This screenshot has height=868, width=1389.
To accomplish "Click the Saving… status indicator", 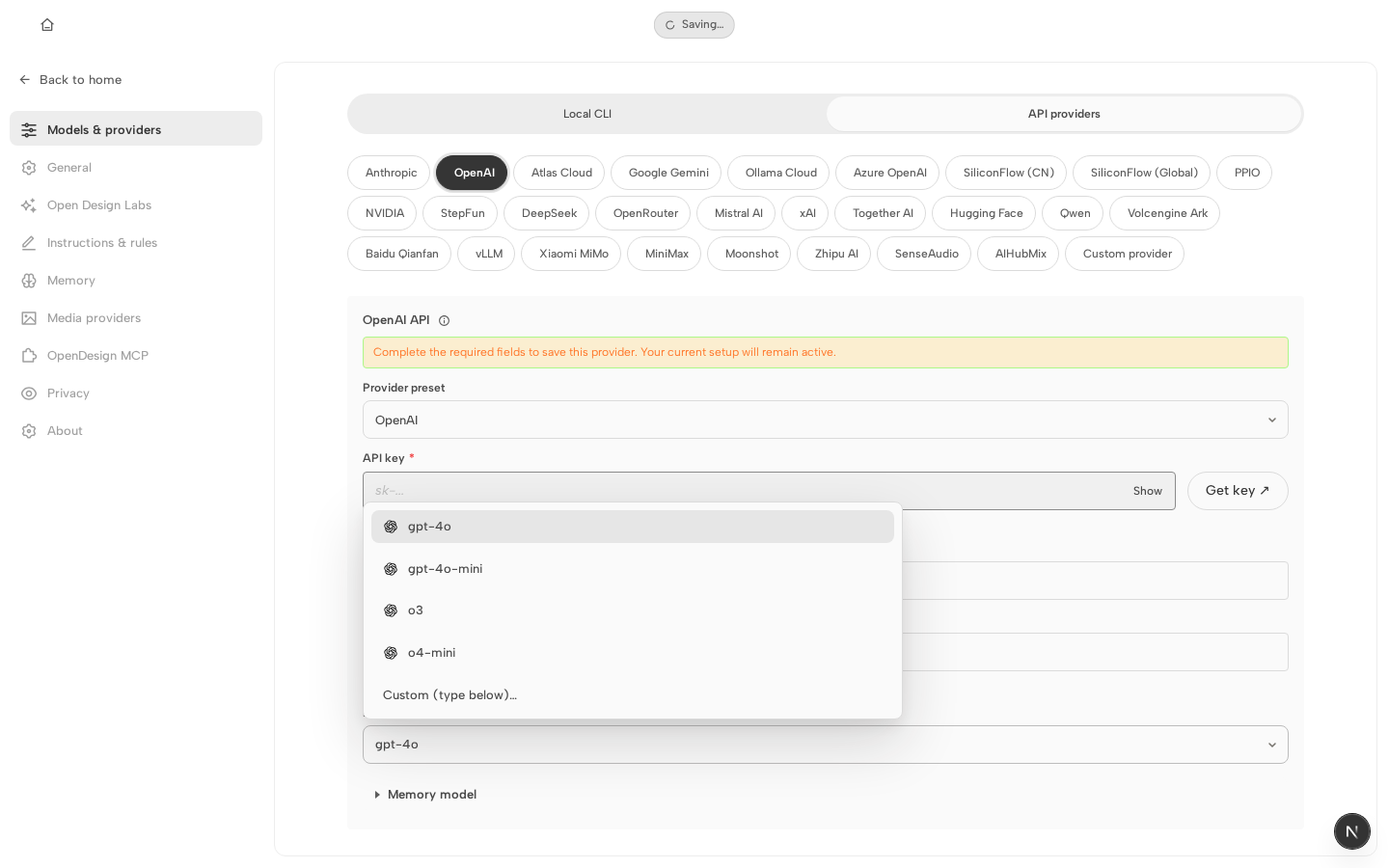I will point(694,25).
